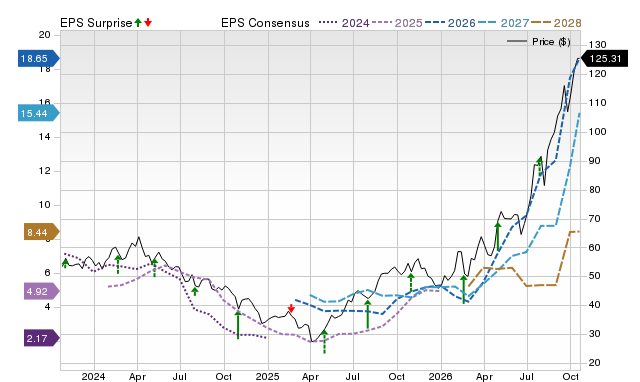Select the 2026 consensus legend entry
This screenshot has height=382, width=640.
pos(450,23)
